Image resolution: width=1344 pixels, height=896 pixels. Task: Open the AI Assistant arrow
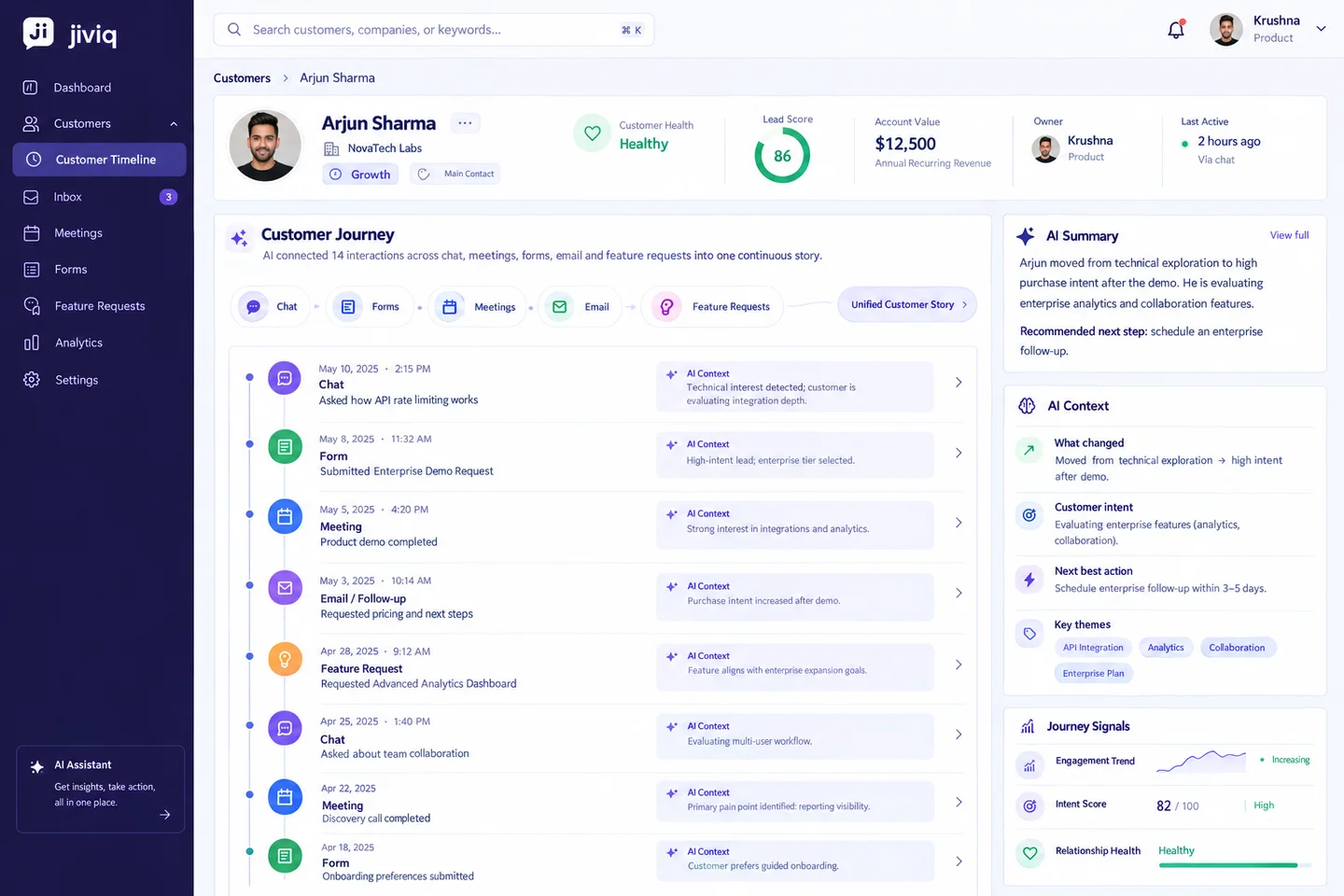[x=165, y=815]
